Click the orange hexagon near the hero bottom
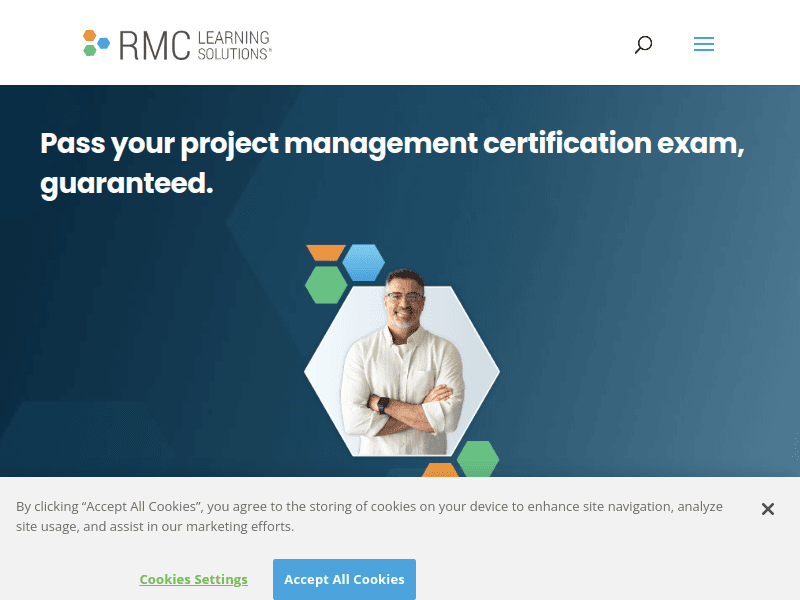The height and width of the screenshot is (600, 800). click(x=441, y=473)
